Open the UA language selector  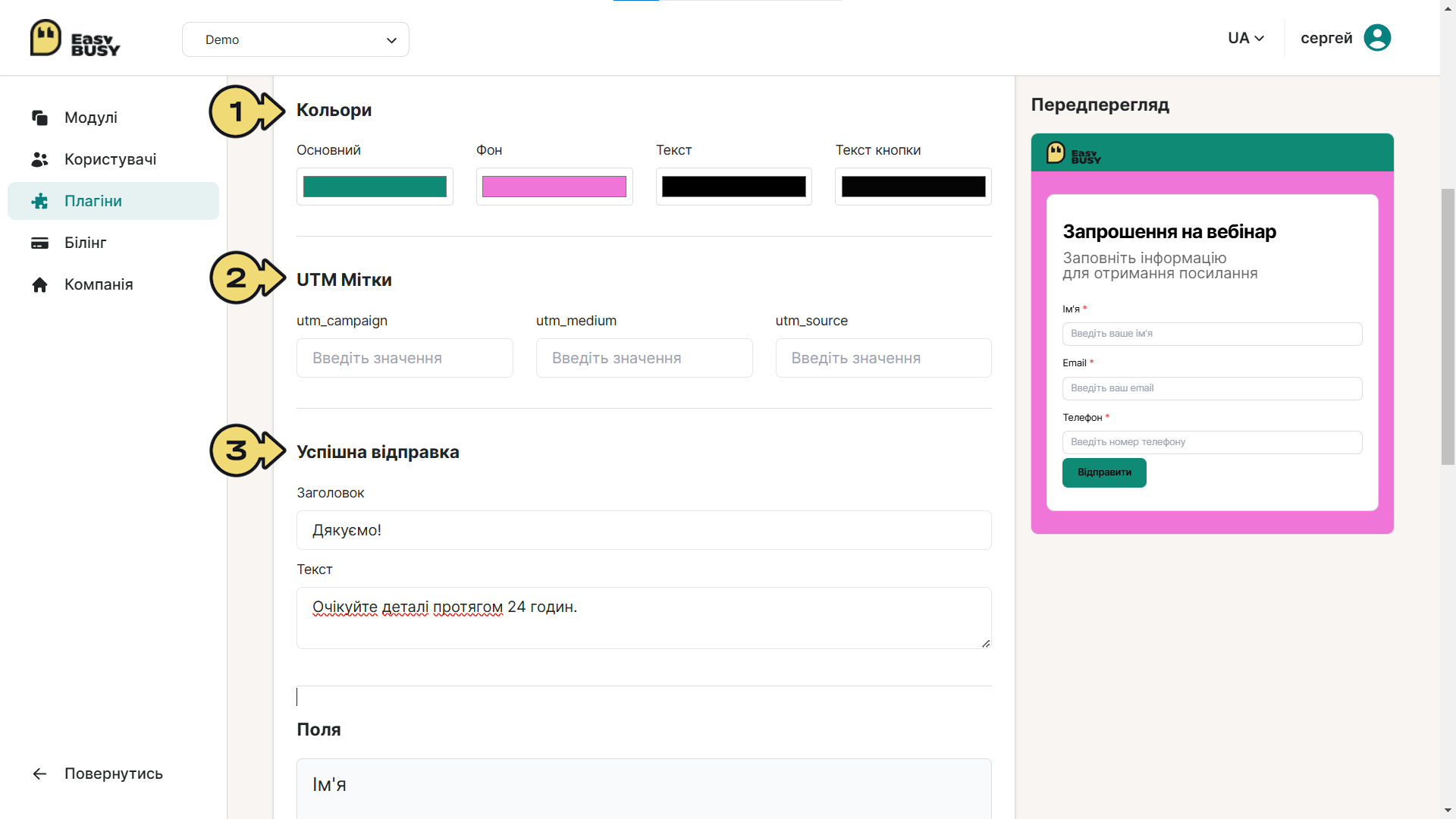[1246, 38]
